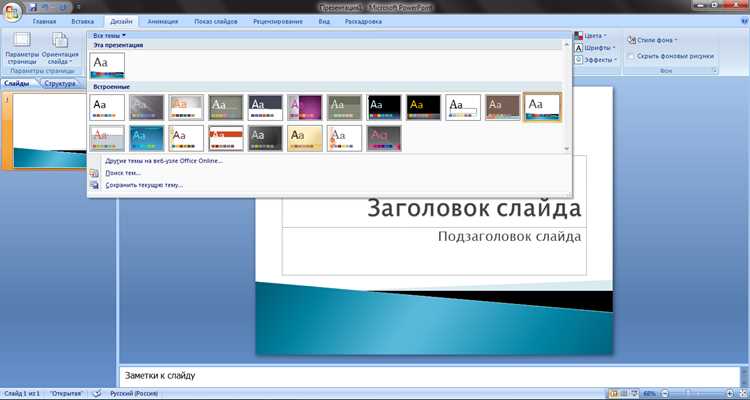Image resolution: width=750 pixels, height=400 pixels.
Task: Expand the All Themes (Все темы) filter
Action: (x=110, y=35)
